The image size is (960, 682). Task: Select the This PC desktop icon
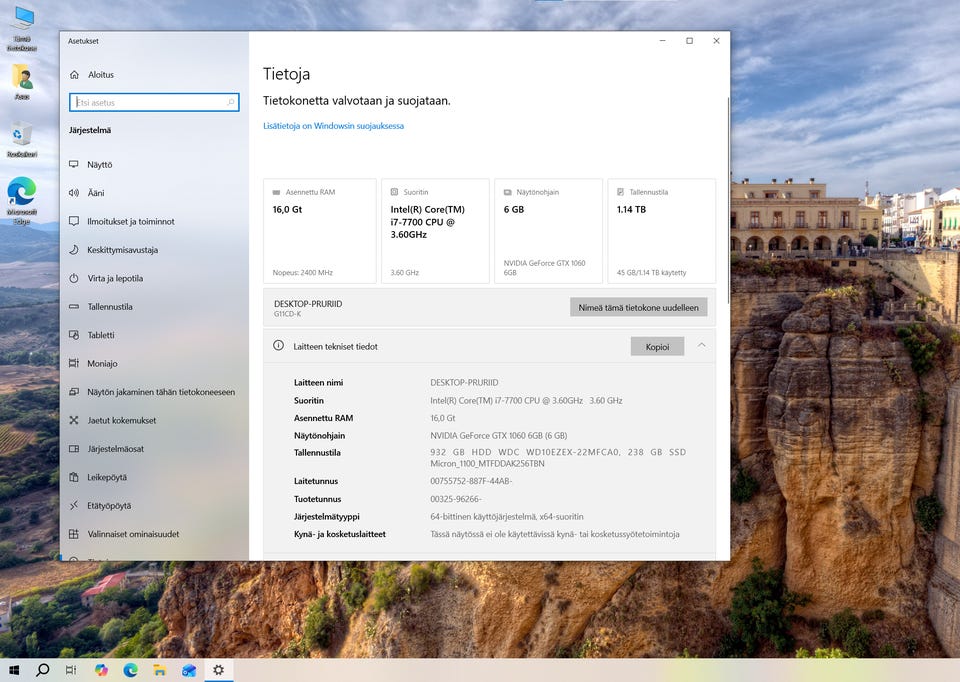(x=22, y=29)
